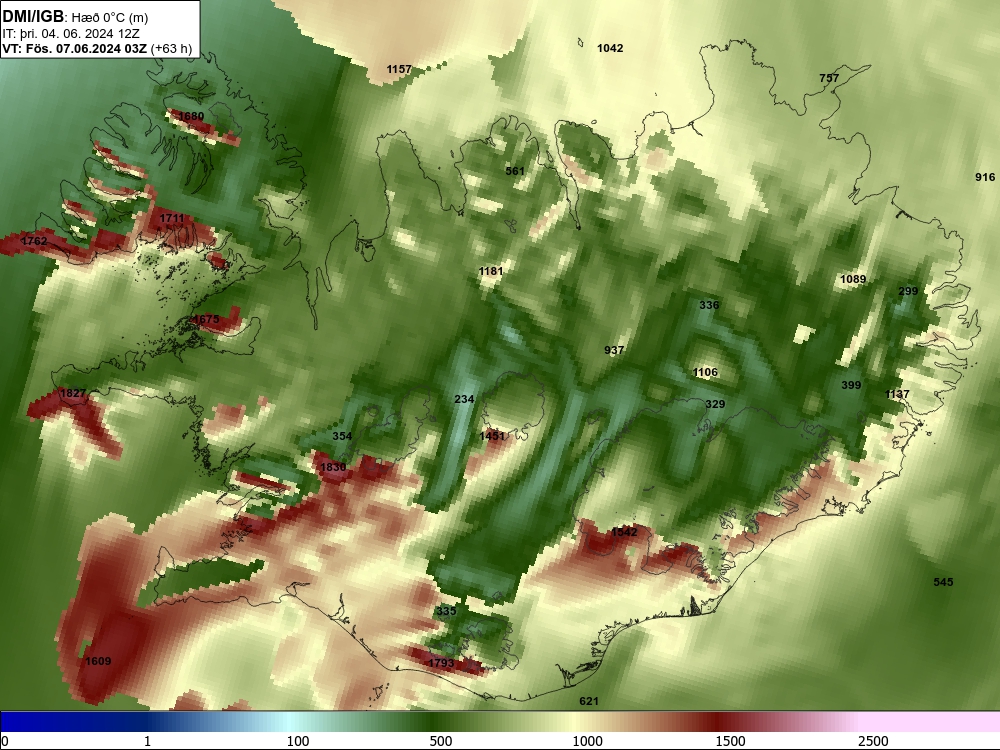
Task: Click the 'IT: þri. 04. 06. 2024 12Z' line
Action: pyautogui.click(x=71, y=34)
